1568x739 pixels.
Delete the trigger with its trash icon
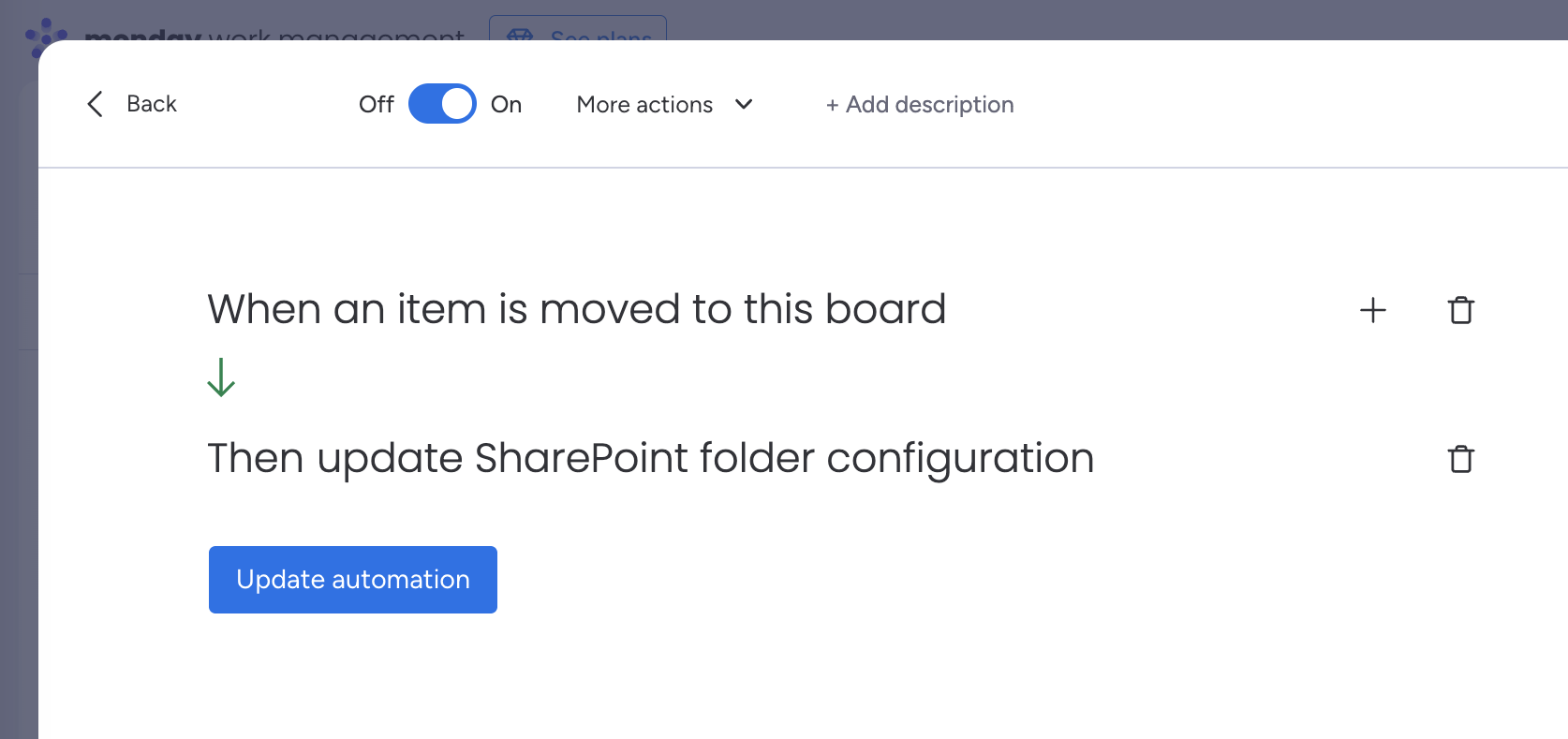point(1460,310)
